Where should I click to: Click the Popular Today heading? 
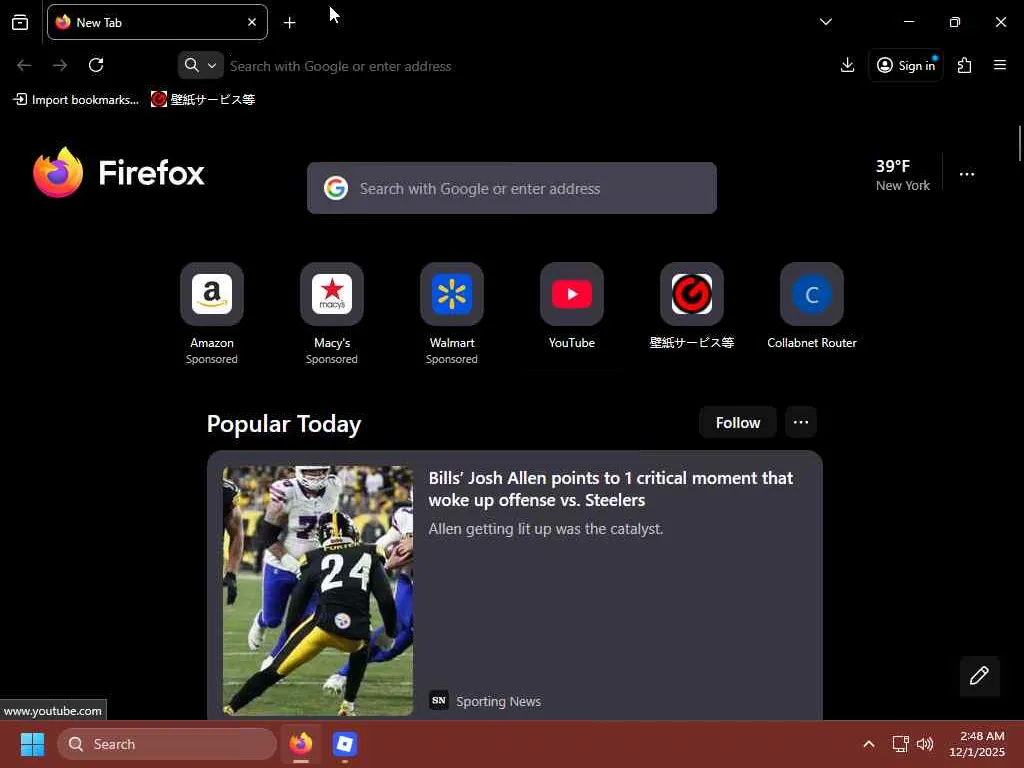284,424
